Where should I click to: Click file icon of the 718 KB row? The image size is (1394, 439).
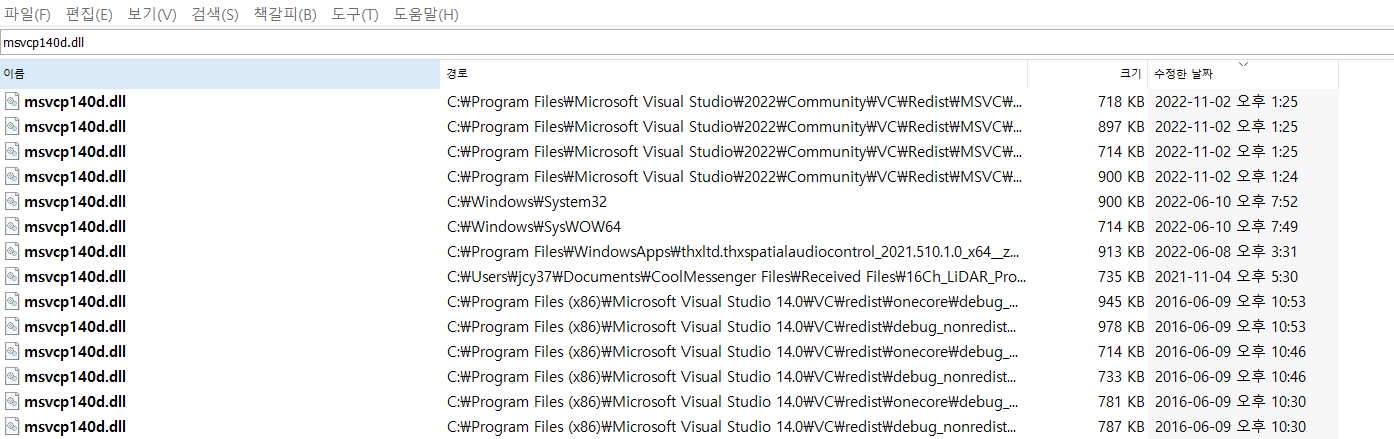click(12, 101)
